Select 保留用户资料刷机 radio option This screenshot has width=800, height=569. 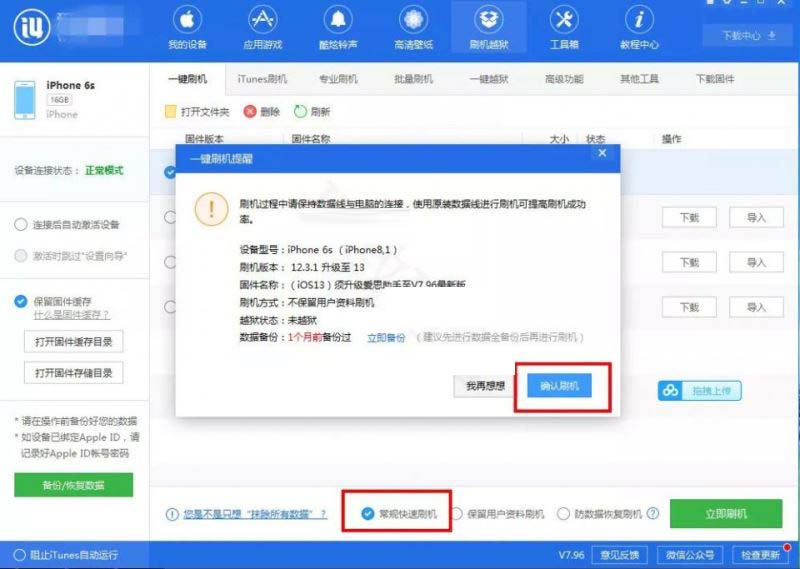457,514
